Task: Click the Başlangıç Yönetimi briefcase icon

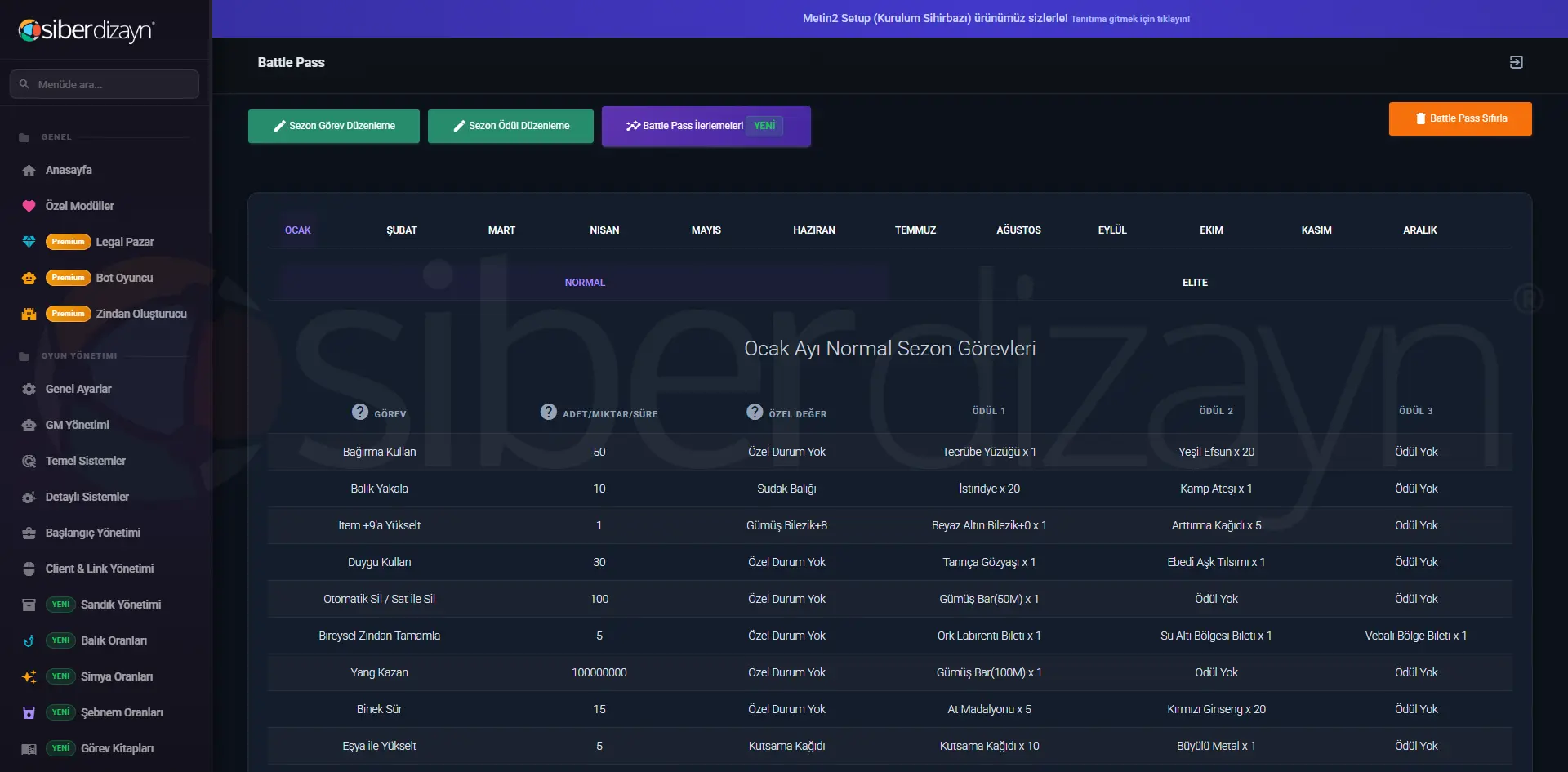Action: click(29, 533)
